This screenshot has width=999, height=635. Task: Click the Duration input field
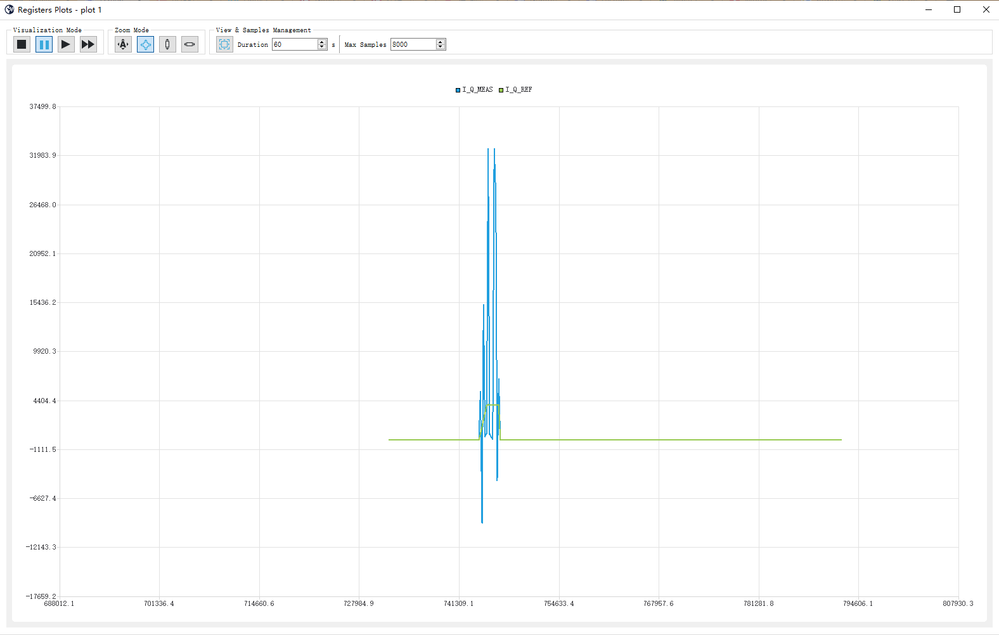294,45
